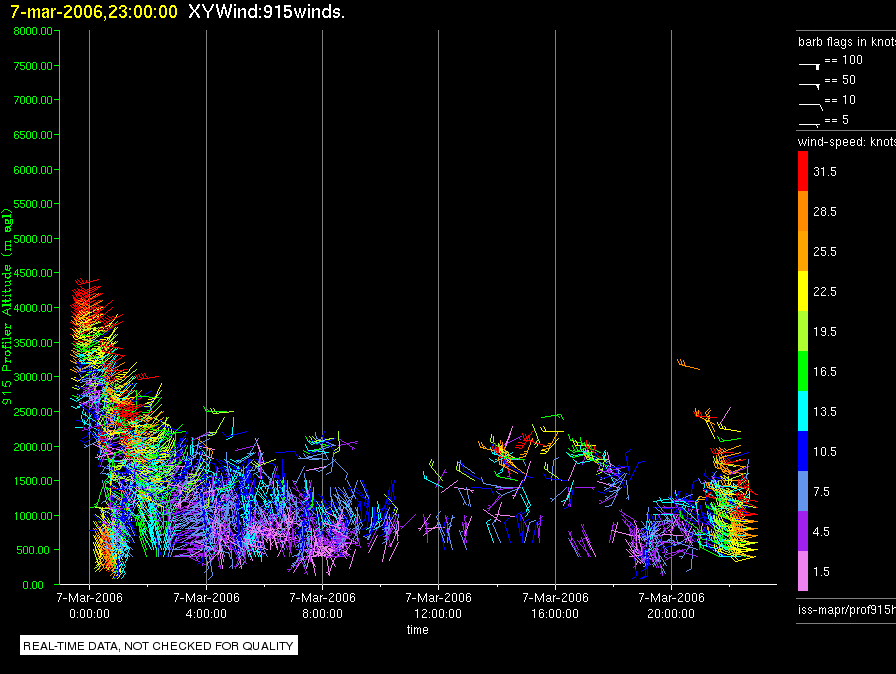The image size is (896, 674).
Task: Select the blue 10.5 knots swatch
Action: [x=803, y=451]
